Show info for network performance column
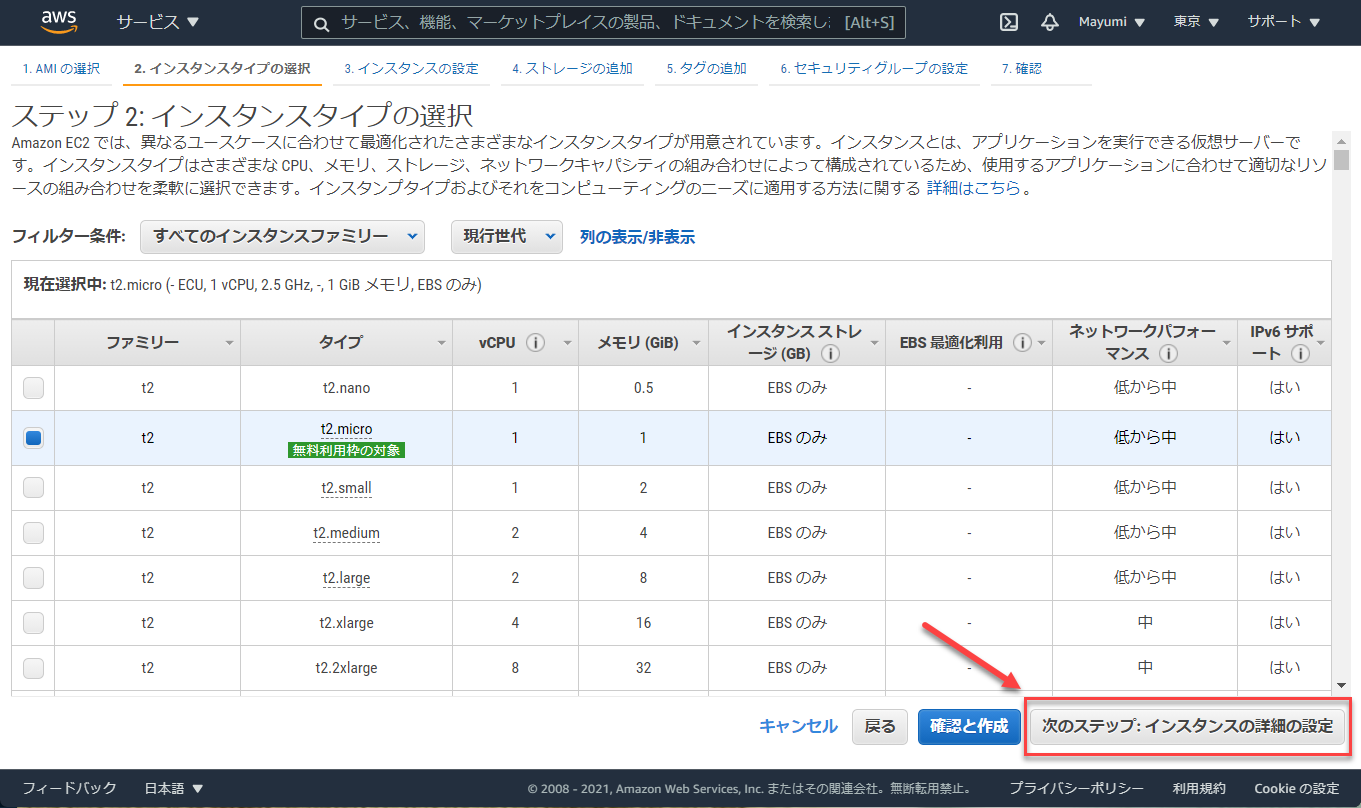 pos(1168,353)
